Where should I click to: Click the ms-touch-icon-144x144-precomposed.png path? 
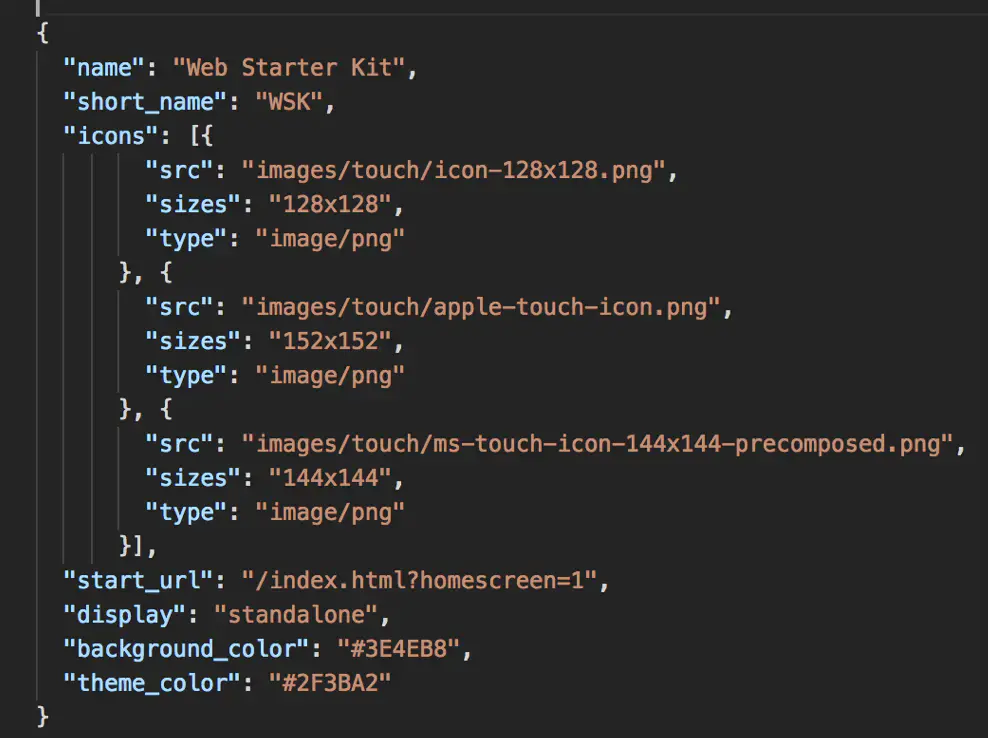coord(597,444)
